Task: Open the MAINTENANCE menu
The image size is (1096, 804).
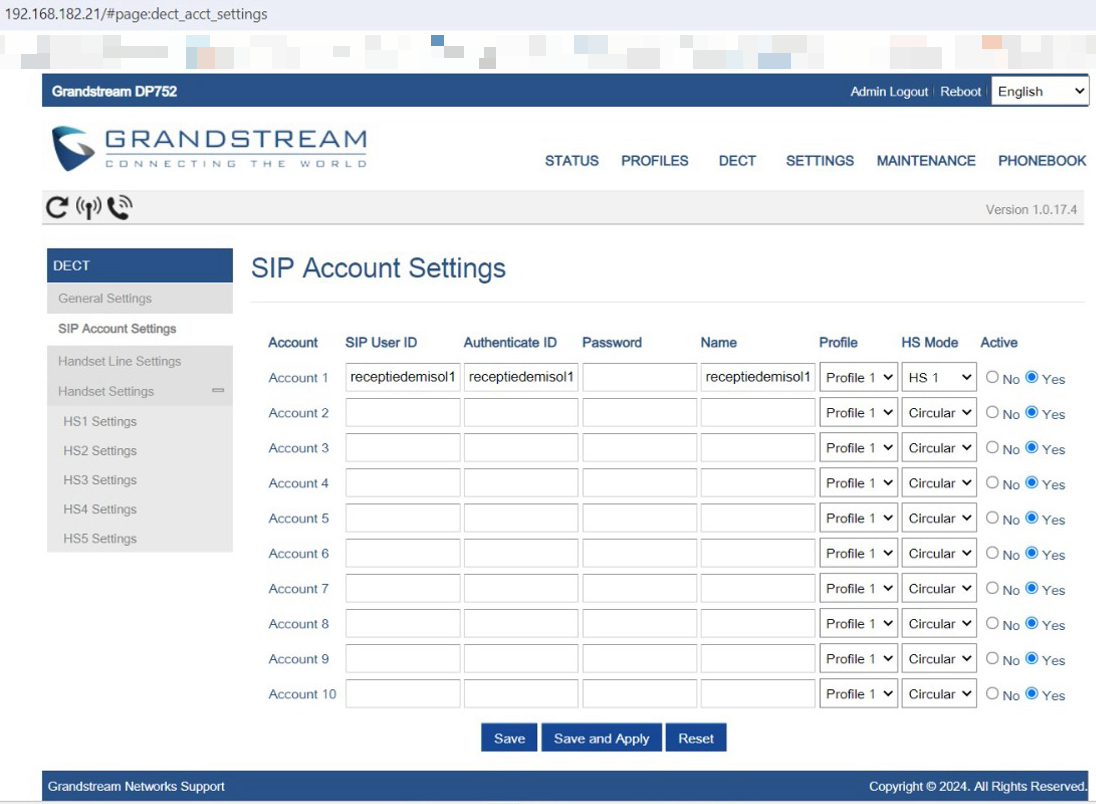Action: pyautogui.click(x=926, y=161)
